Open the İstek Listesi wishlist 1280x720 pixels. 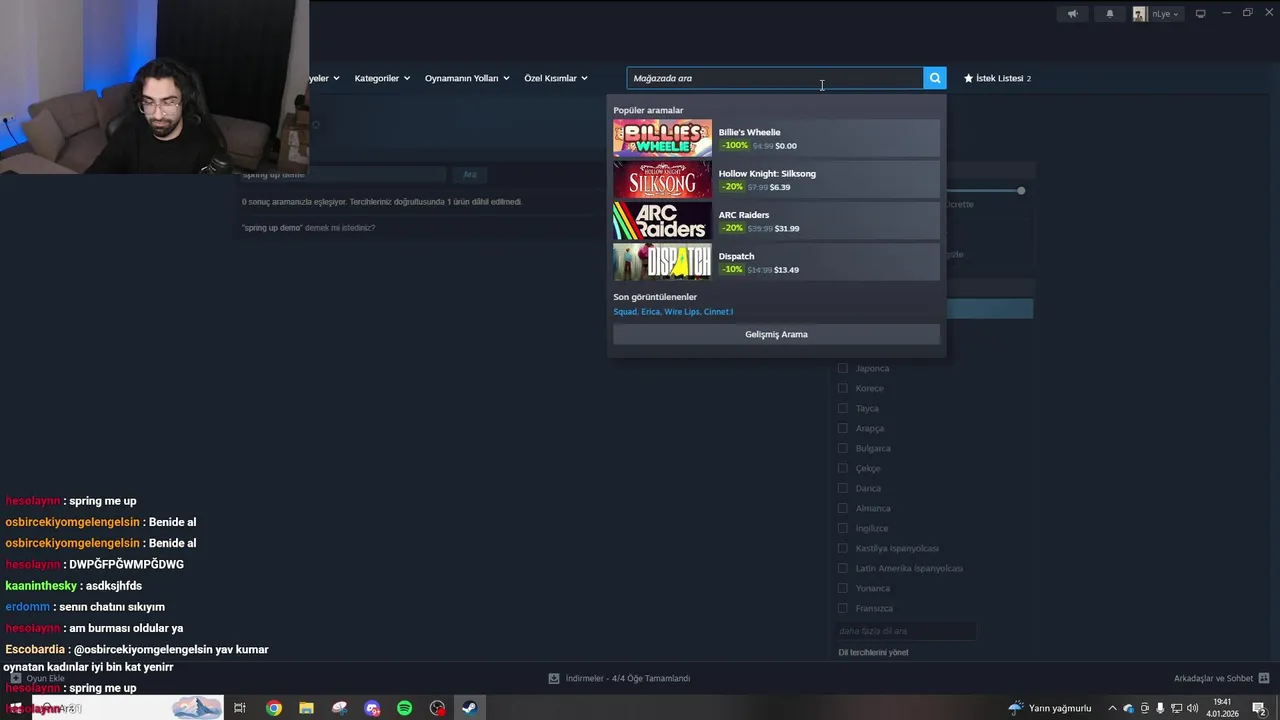[997, 78]
